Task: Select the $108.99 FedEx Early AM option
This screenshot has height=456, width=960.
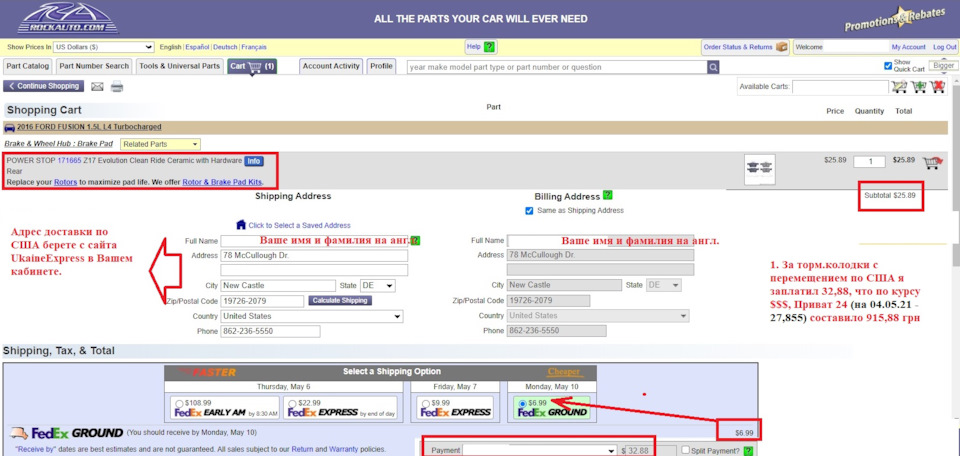Action: point(179,404)
